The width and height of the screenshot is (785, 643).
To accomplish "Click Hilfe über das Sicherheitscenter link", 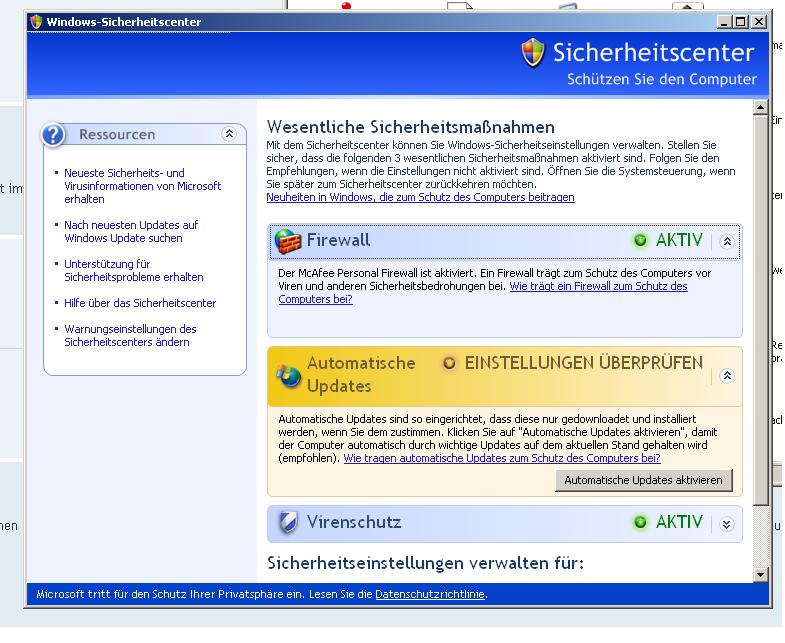I will [x=140, y=303].
